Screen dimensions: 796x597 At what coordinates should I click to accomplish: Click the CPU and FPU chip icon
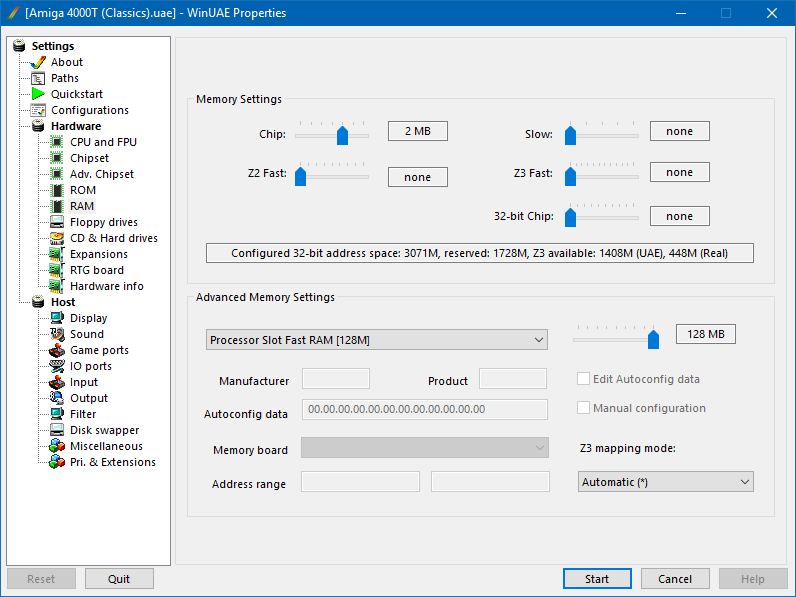(x=57, y=142)
